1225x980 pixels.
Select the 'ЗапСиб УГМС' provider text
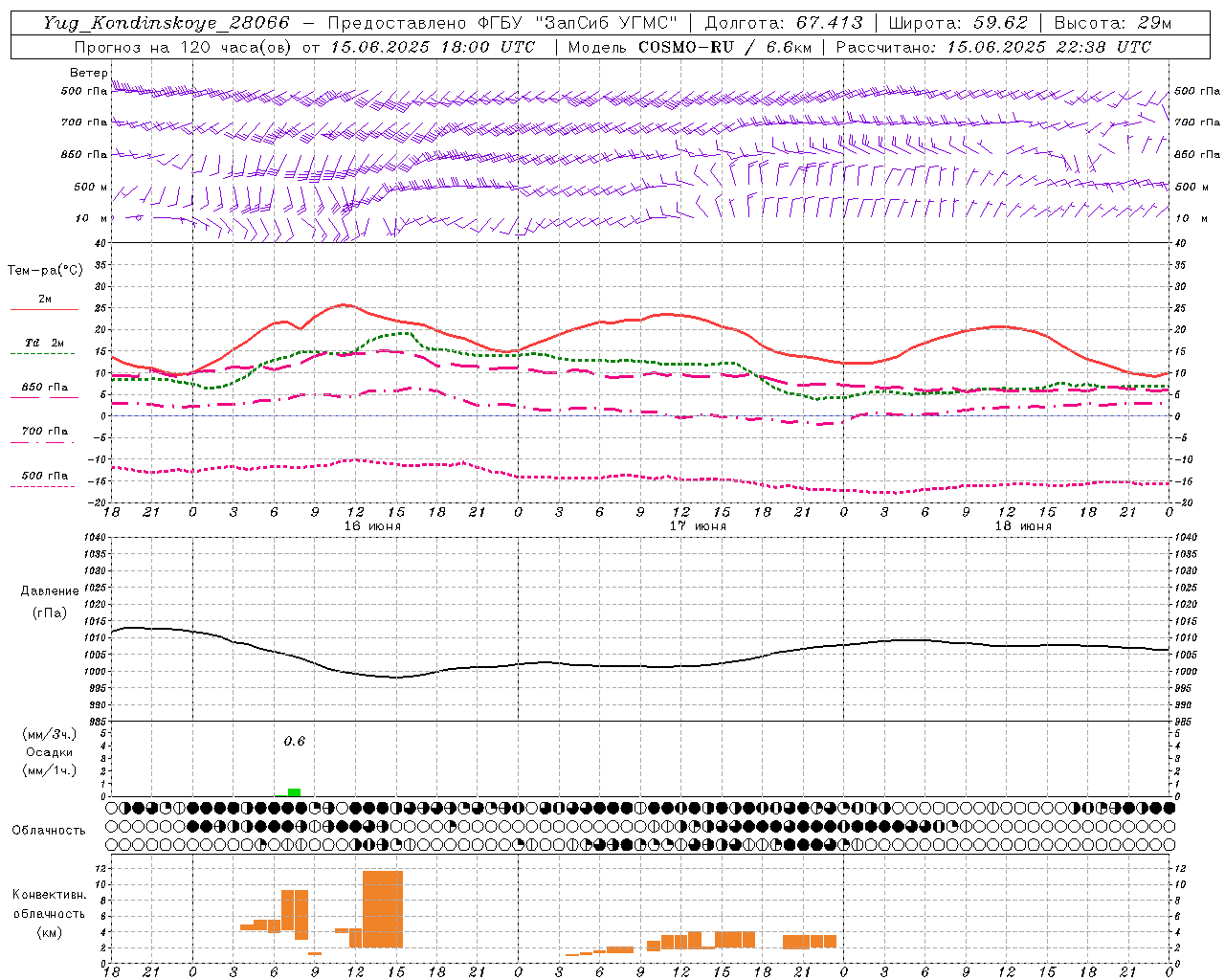tap(609, 23)
